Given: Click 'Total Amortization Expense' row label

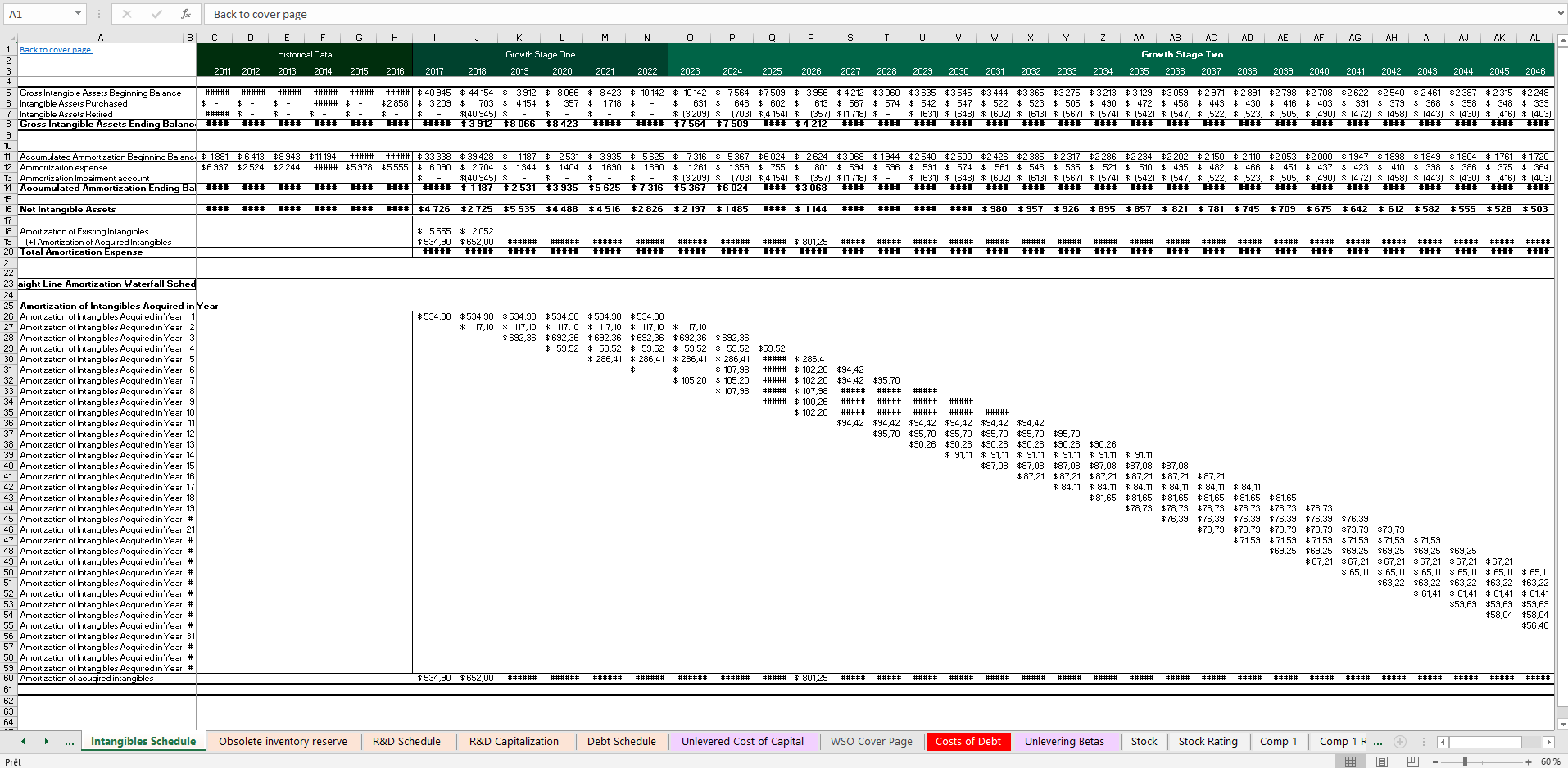Looking at the screenshot, I should [x=81, y=252].
